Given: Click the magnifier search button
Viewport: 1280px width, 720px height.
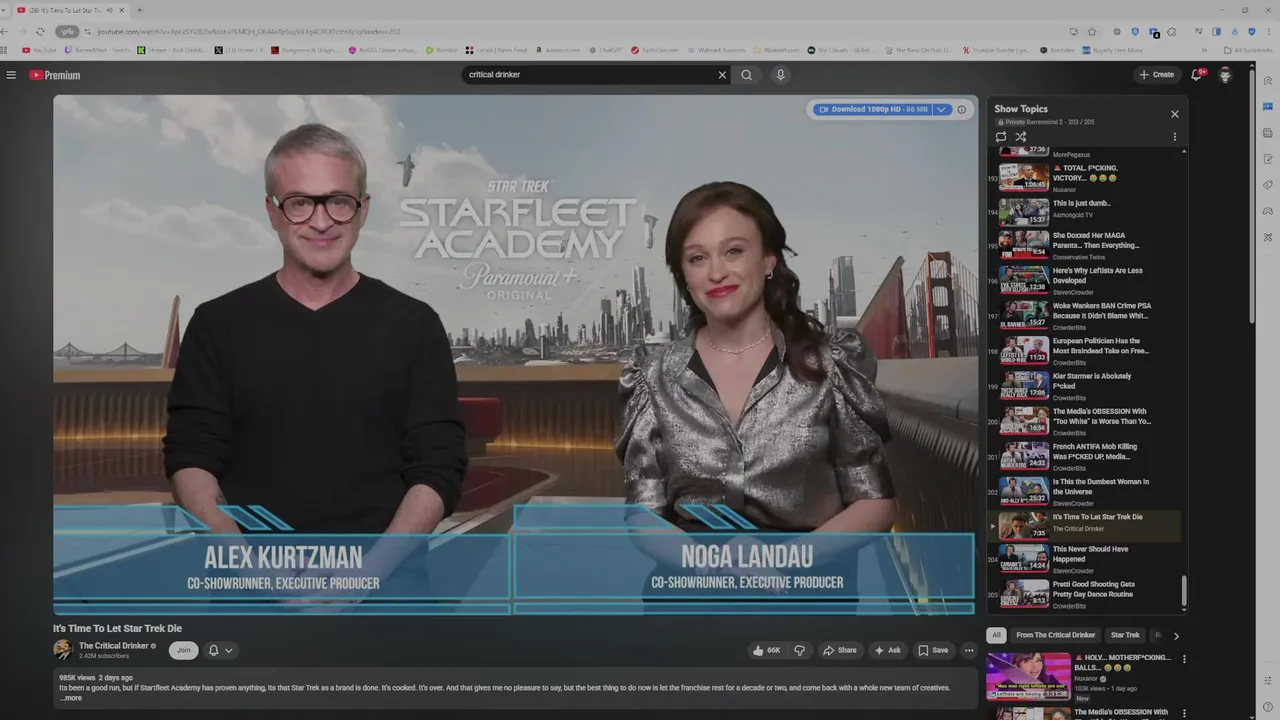Looking at the screenshot, I should [x=746, y=75].
